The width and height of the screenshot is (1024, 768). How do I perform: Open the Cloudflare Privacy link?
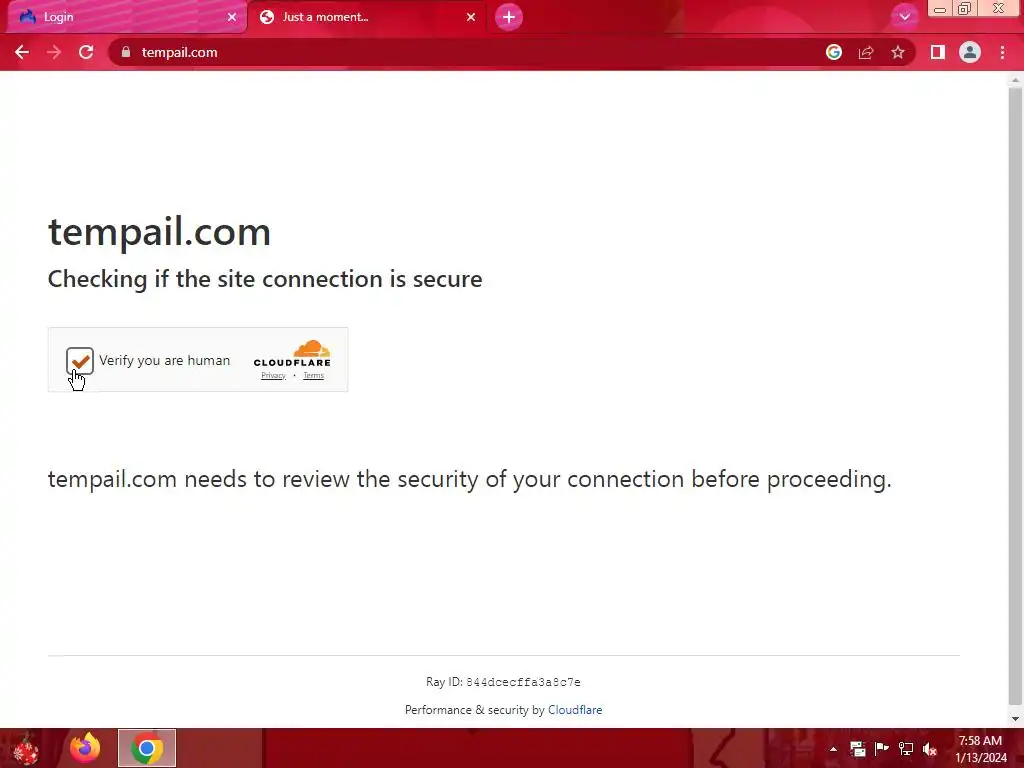(x=273, y=376)
